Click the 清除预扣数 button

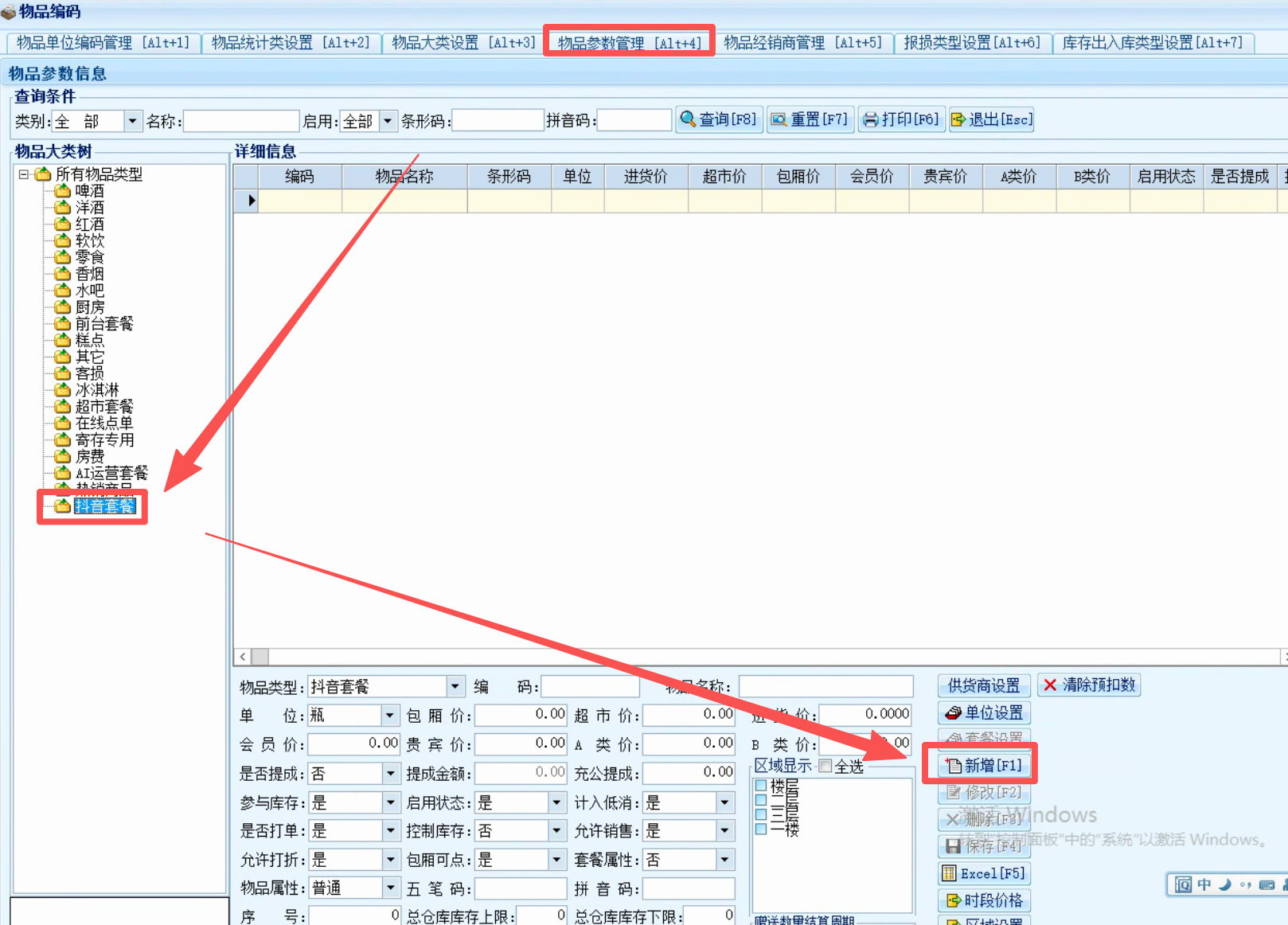point(1089,685)
